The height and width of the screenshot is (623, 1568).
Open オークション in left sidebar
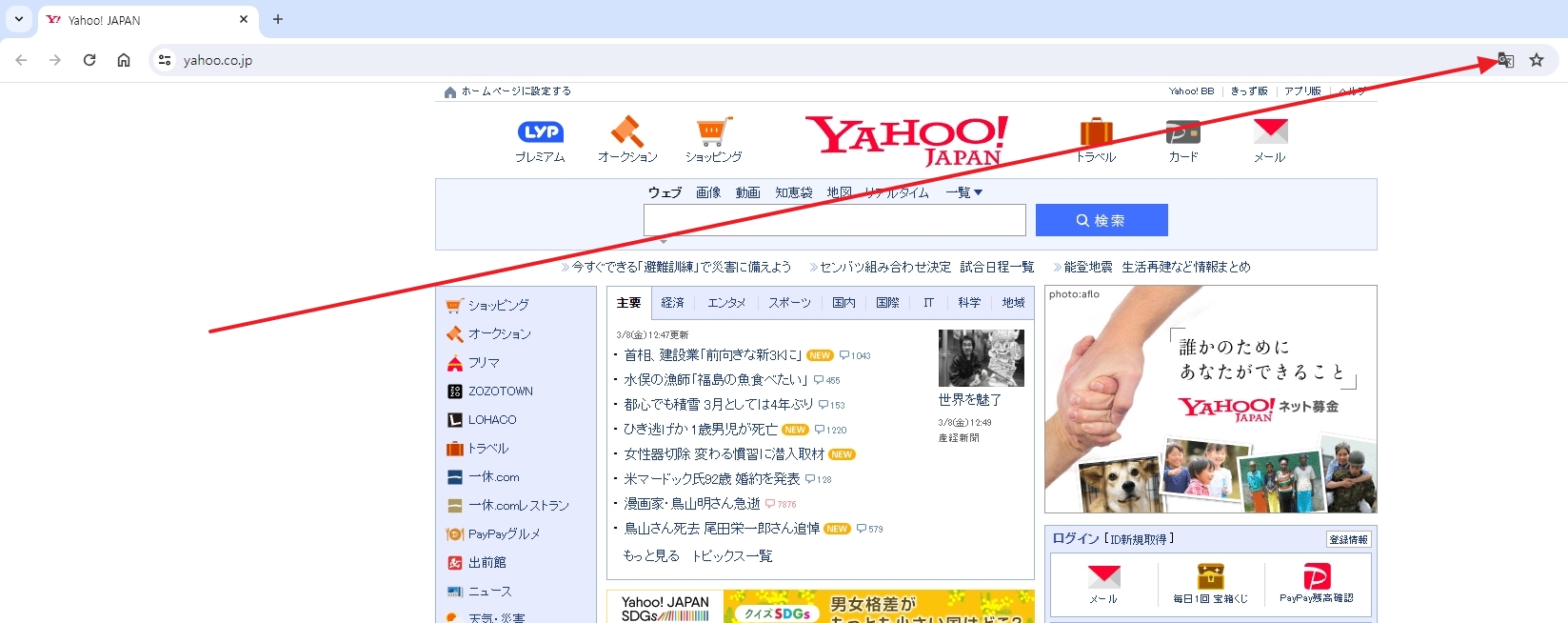point(499,333)
